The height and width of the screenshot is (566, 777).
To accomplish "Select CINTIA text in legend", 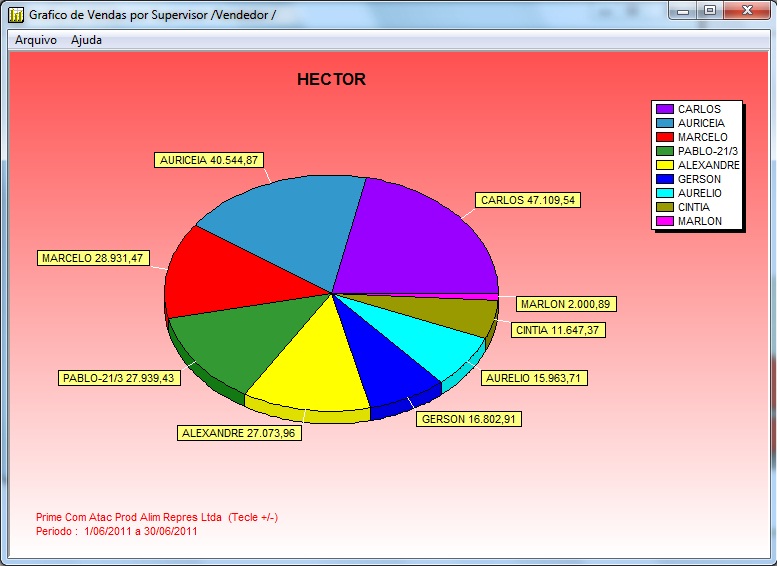I will (x=694, y=207).
